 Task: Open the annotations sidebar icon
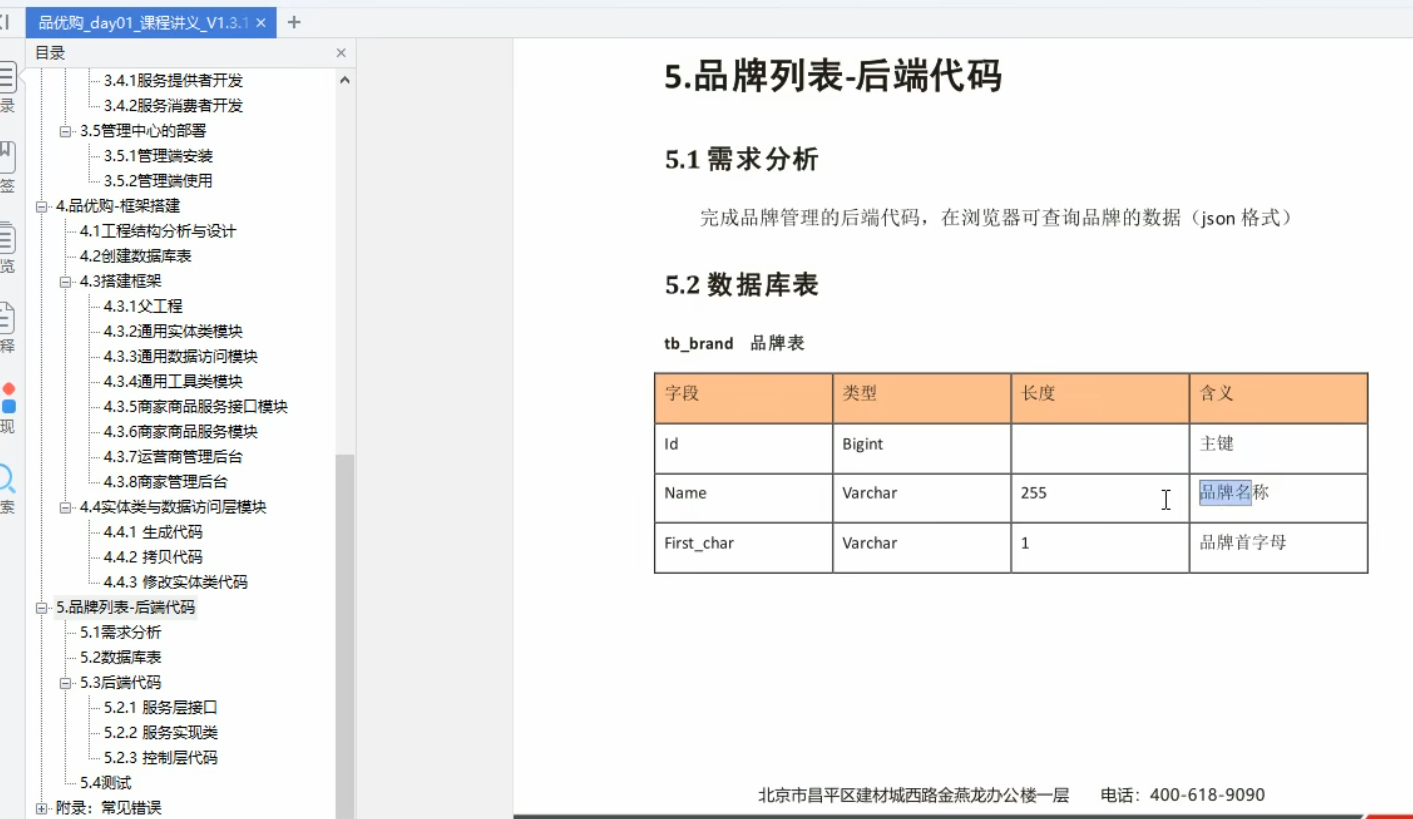(6, 318)
